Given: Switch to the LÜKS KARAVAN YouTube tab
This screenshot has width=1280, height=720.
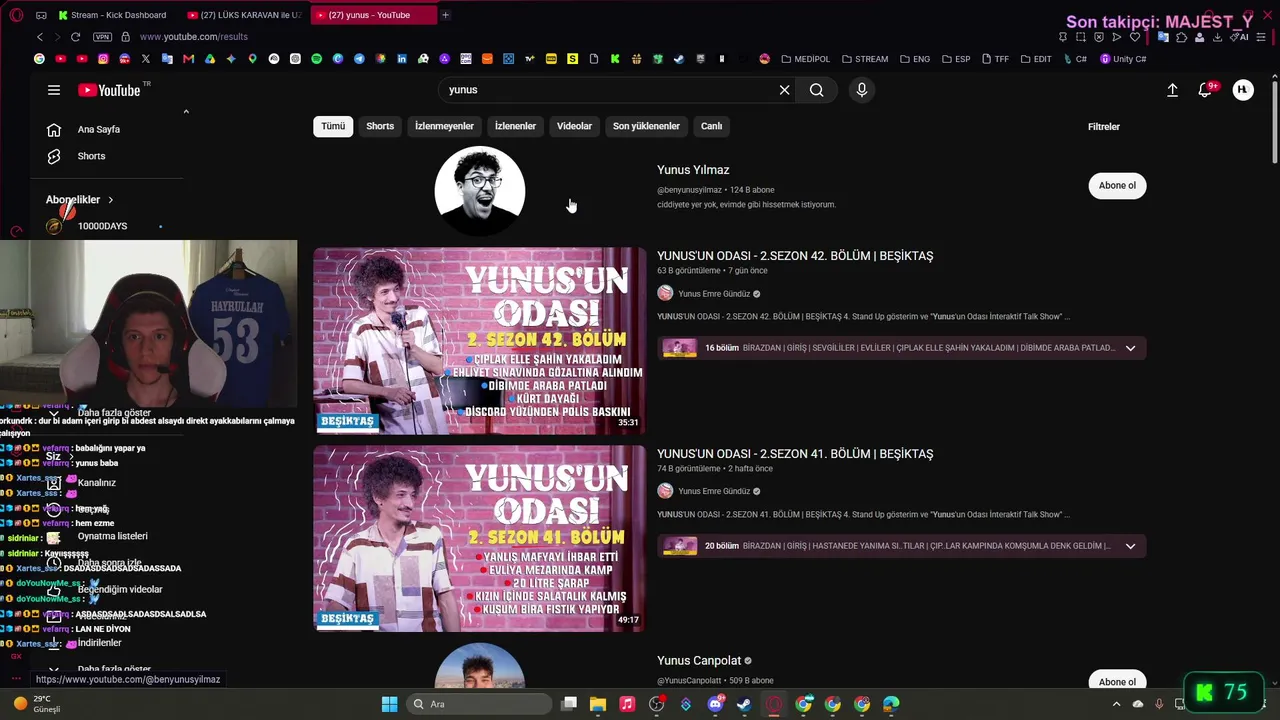Looking at the screenshot, I should [243, 15].
